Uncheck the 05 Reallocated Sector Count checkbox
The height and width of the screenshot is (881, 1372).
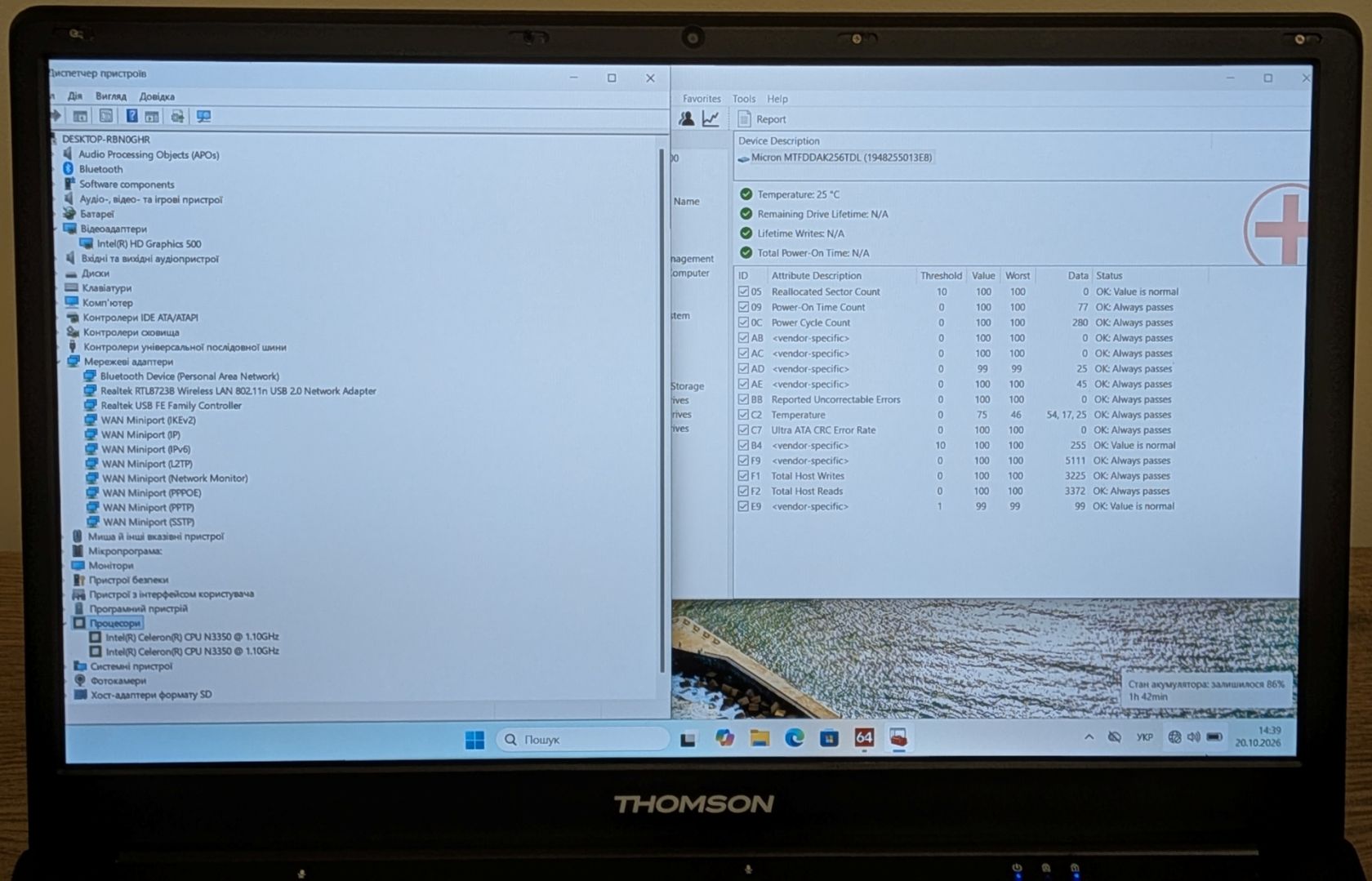click(743, 291)
